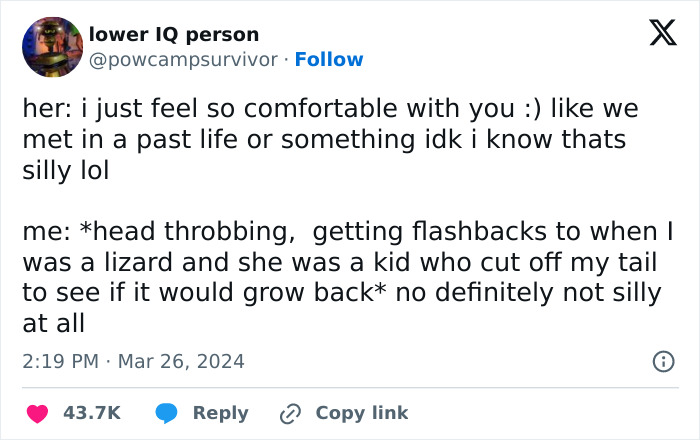Open the tweet info circle icon
This screenshot has height=440, width=700.
click(662, 362)
